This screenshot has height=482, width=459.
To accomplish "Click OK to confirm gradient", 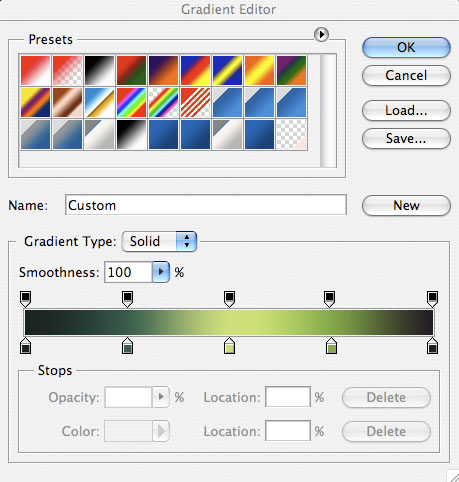I will (406, 47).
